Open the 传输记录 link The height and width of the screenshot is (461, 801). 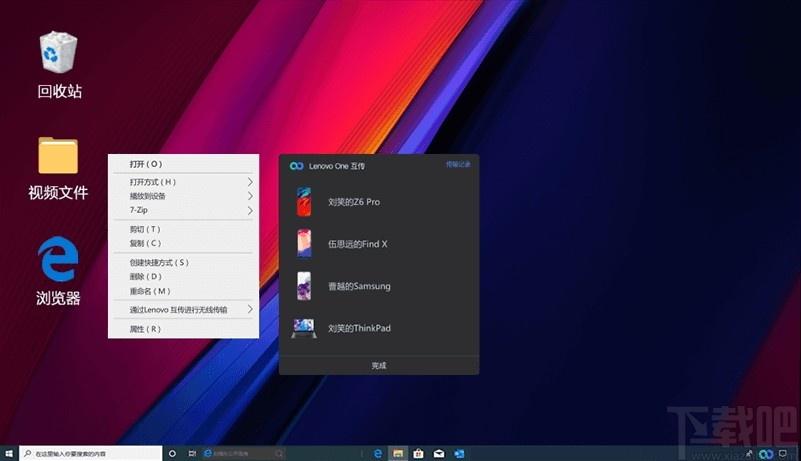pos(457,164)
